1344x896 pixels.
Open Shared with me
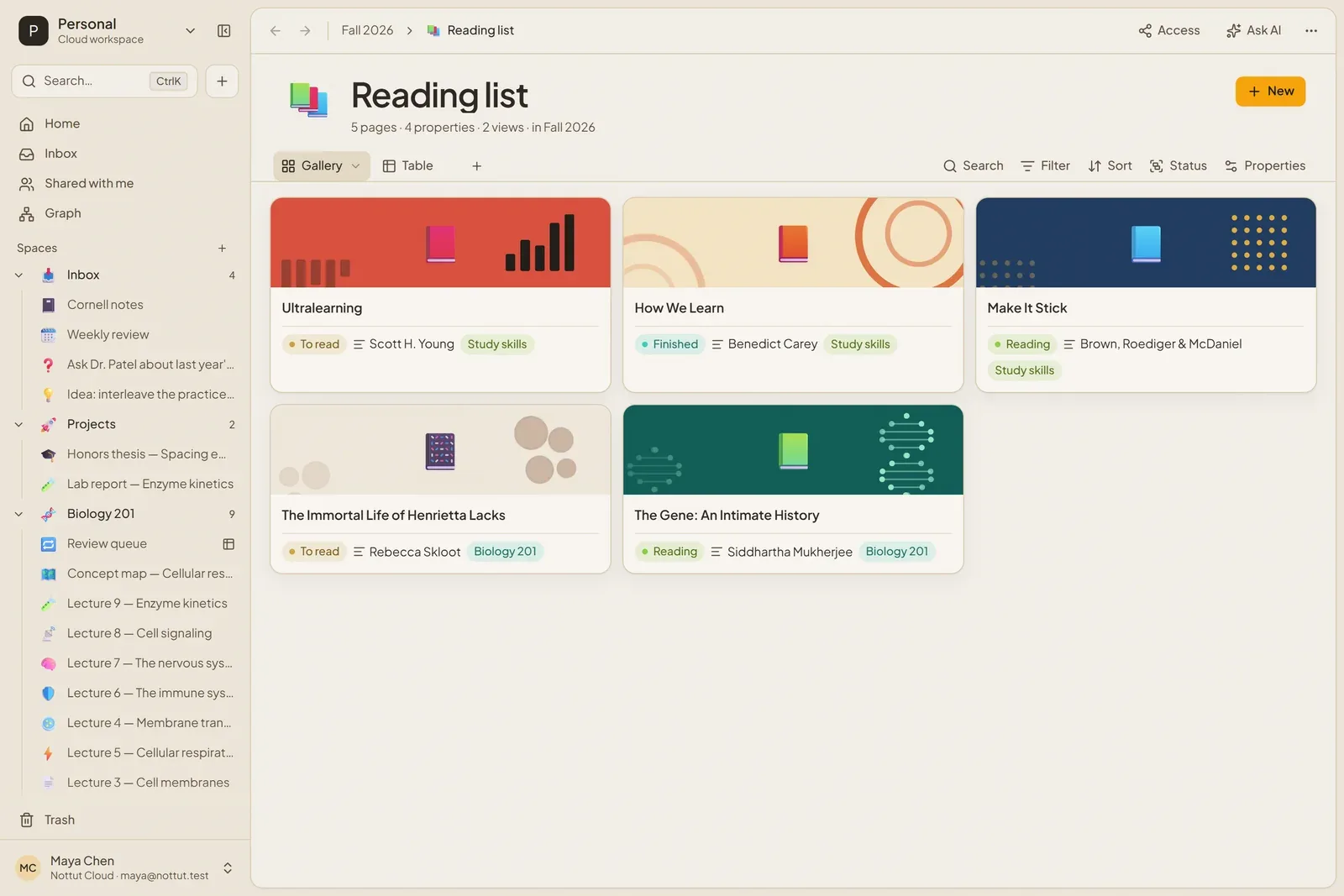point(125,184)
